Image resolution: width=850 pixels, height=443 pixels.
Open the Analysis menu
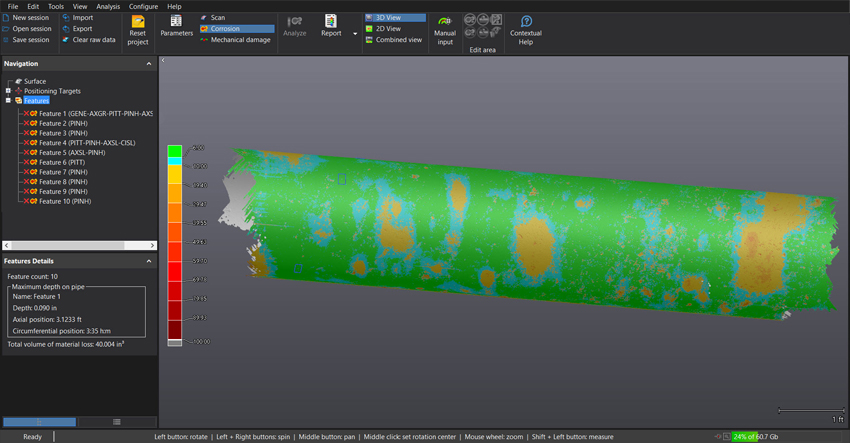pyautogui.click(x=108, y=6)
